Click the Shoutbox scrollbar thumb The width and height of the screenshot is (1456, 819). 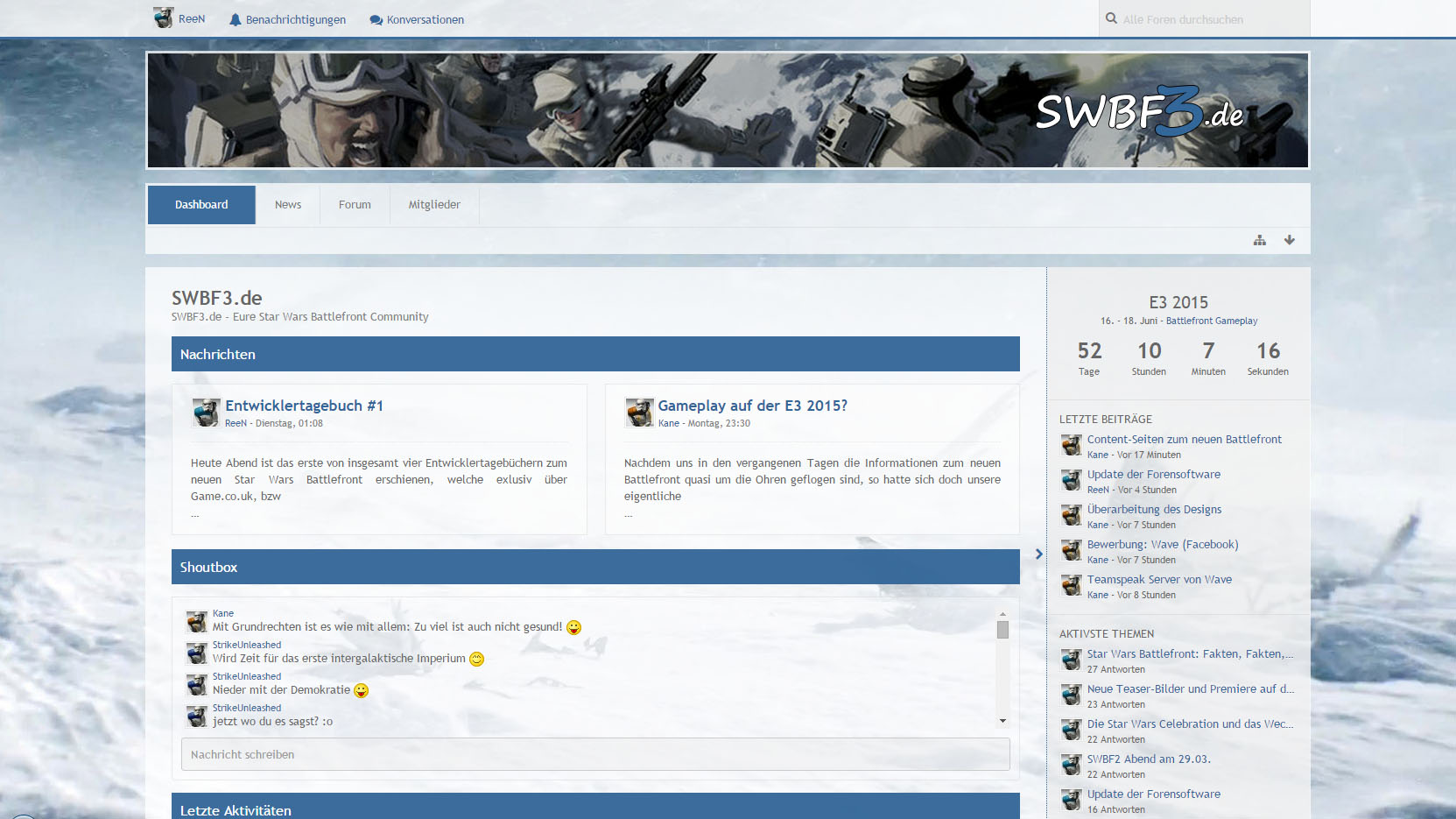(1002, 629)
